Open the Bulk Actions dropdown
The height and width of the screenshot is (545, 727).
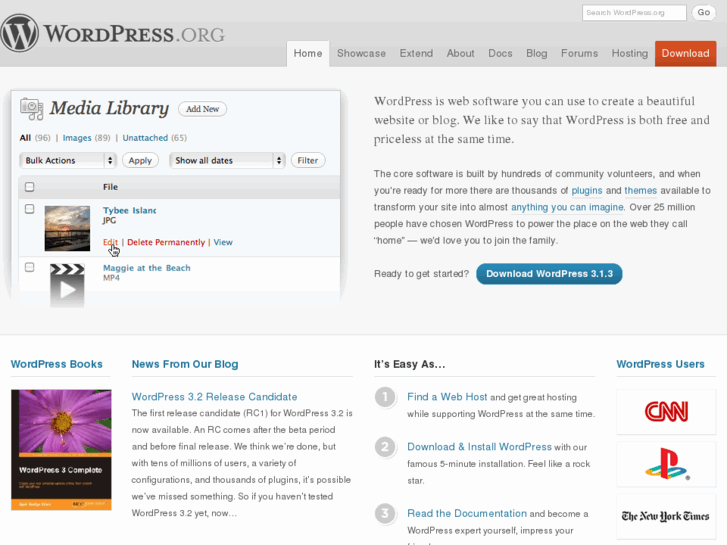pyautogui.click(x=68, y=160)
